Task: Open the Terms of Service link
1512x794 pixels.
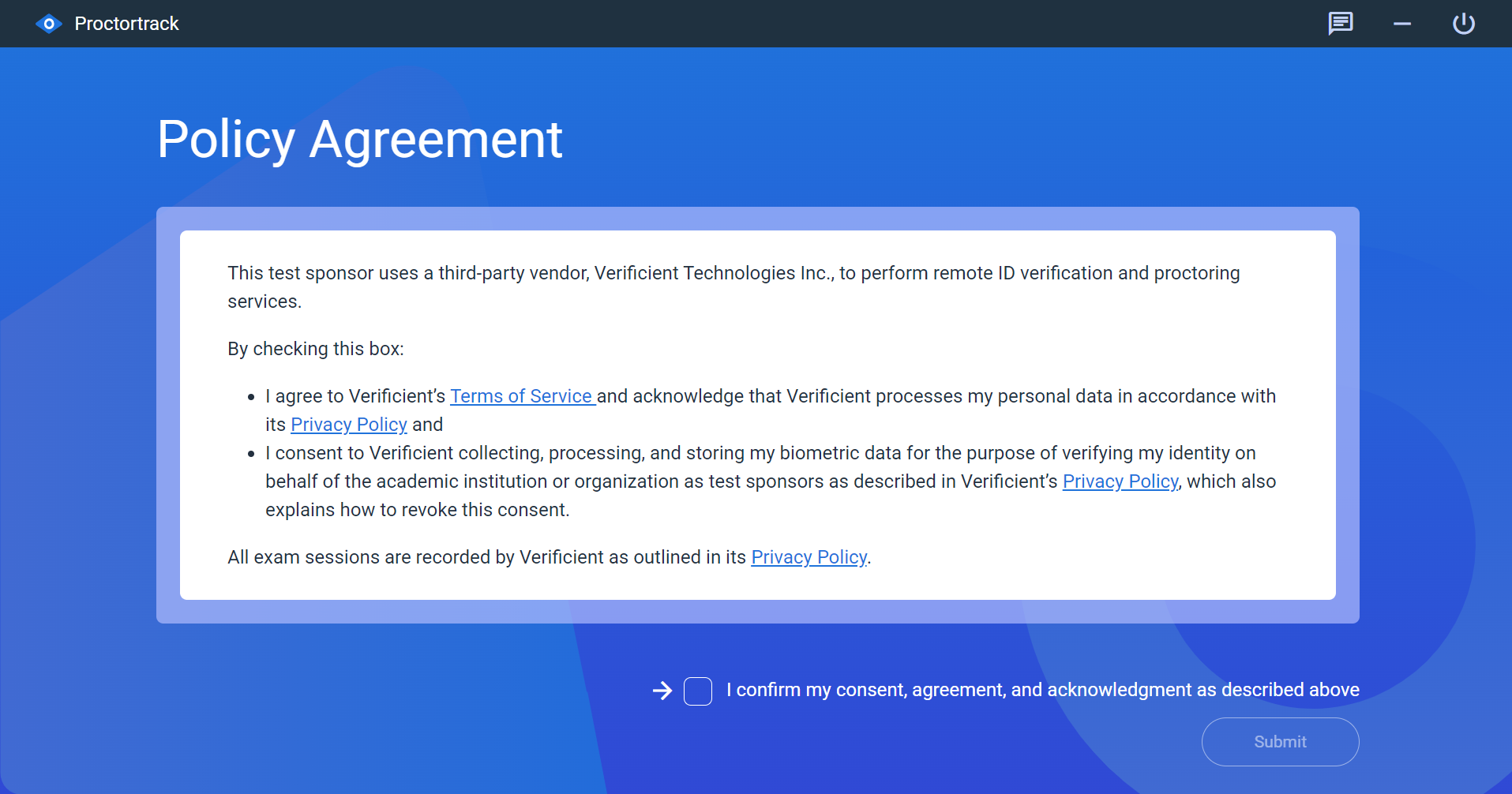Action: (521, 396)
